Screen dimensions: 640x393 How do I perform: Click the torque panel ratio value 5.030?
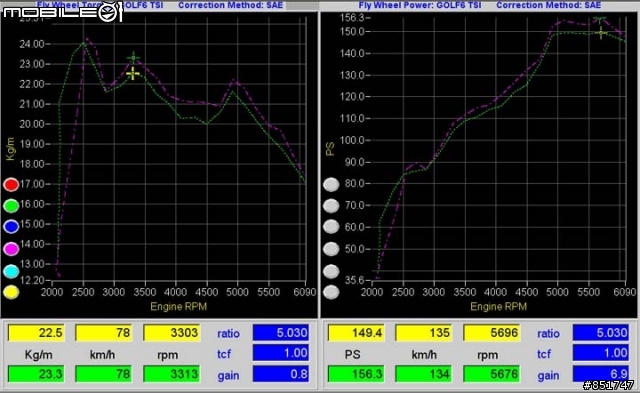pyautogui.click(x=281, y=333)
